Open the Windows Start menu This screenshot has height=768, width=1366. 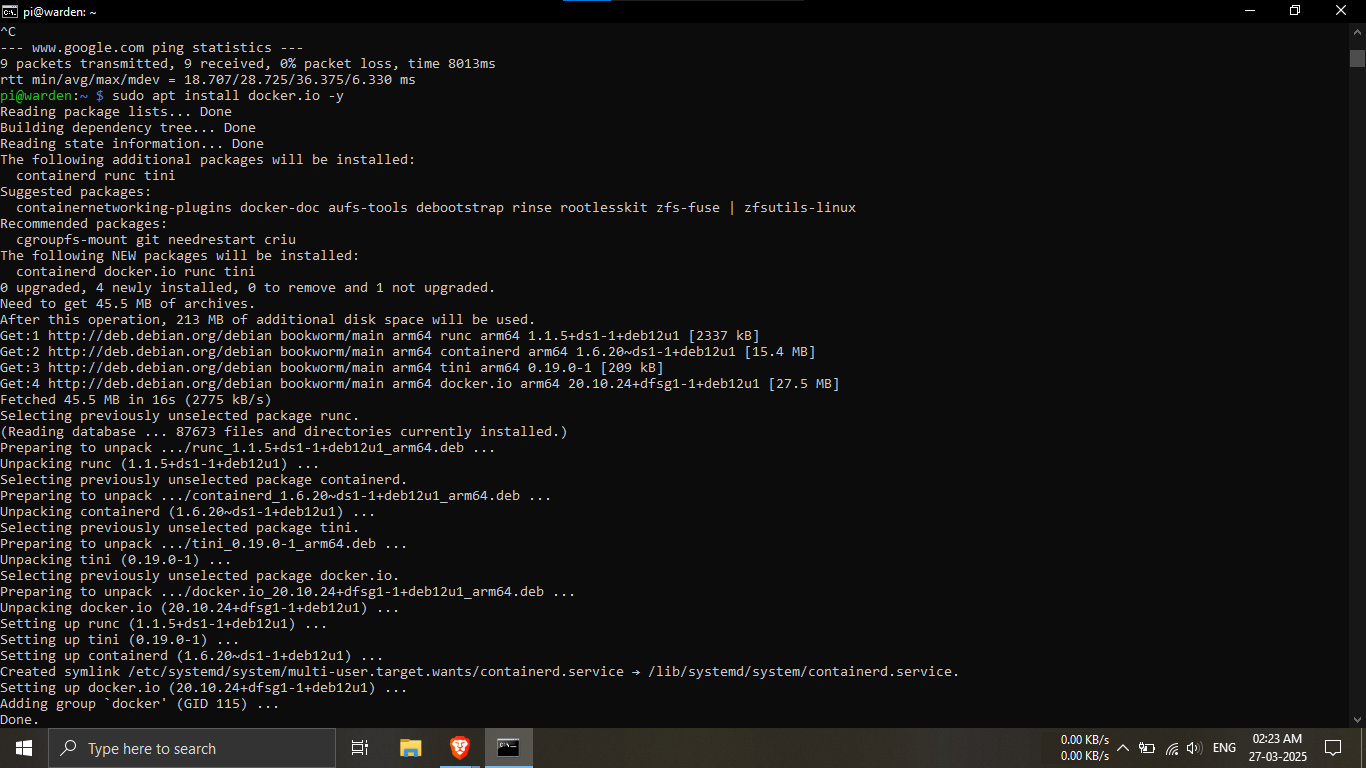[23, 748]
